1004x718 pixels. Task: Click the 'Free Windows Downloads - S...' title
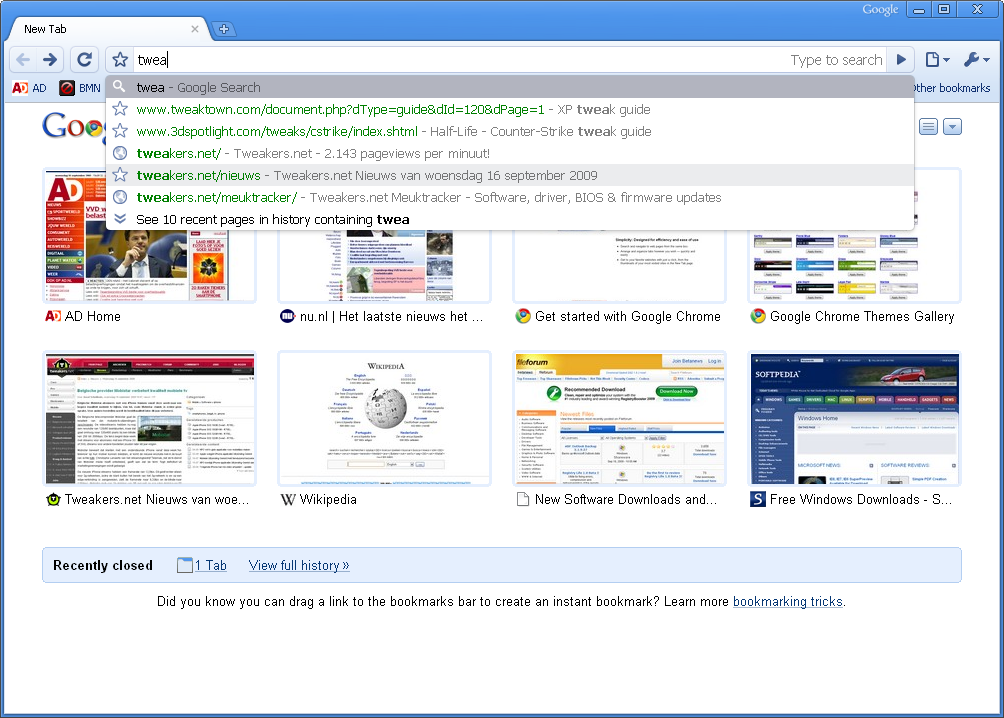pos(861,500)
